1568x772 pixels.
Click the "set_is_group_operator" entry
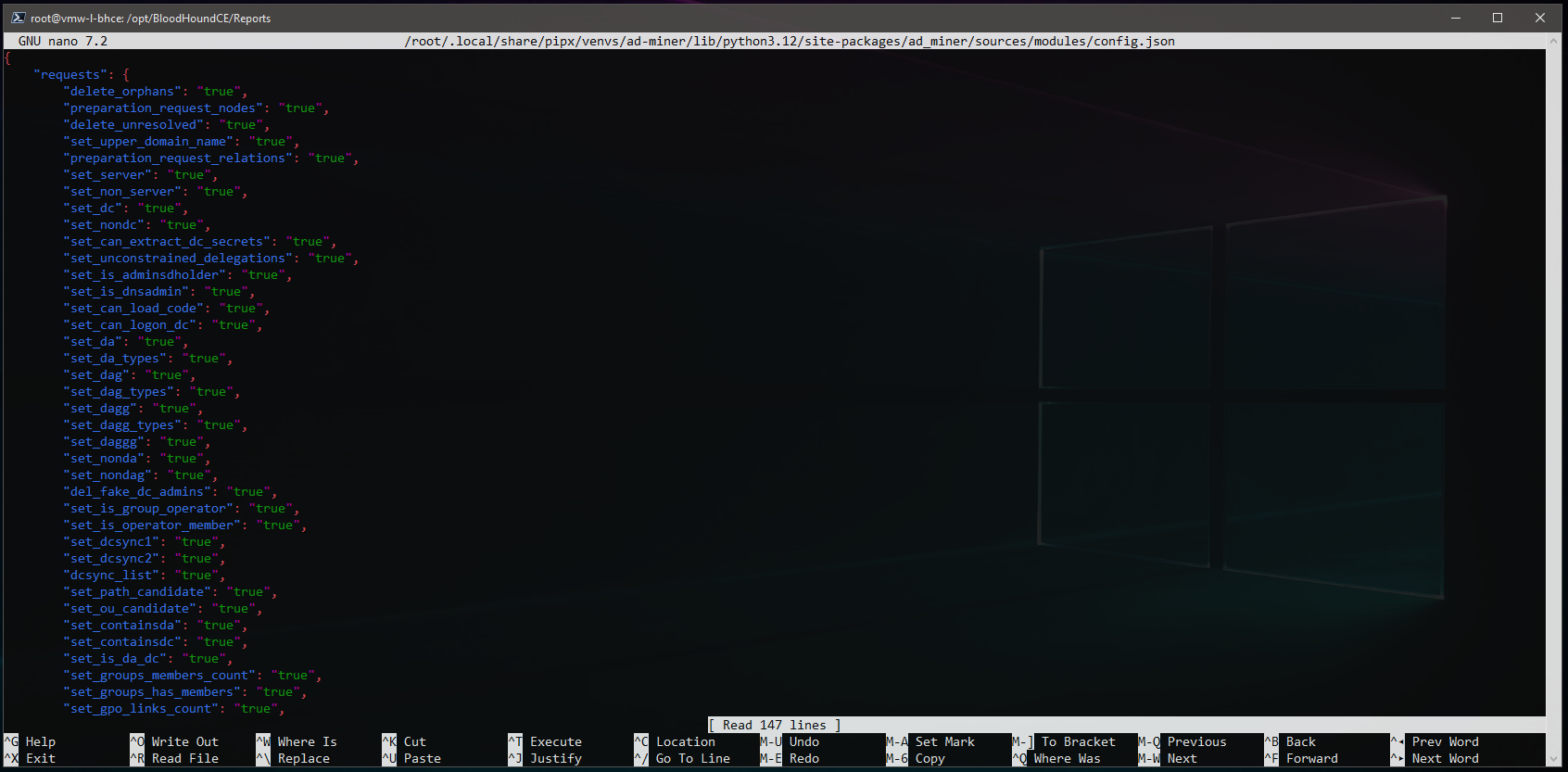pyautogui.click(x=182, y=509)
